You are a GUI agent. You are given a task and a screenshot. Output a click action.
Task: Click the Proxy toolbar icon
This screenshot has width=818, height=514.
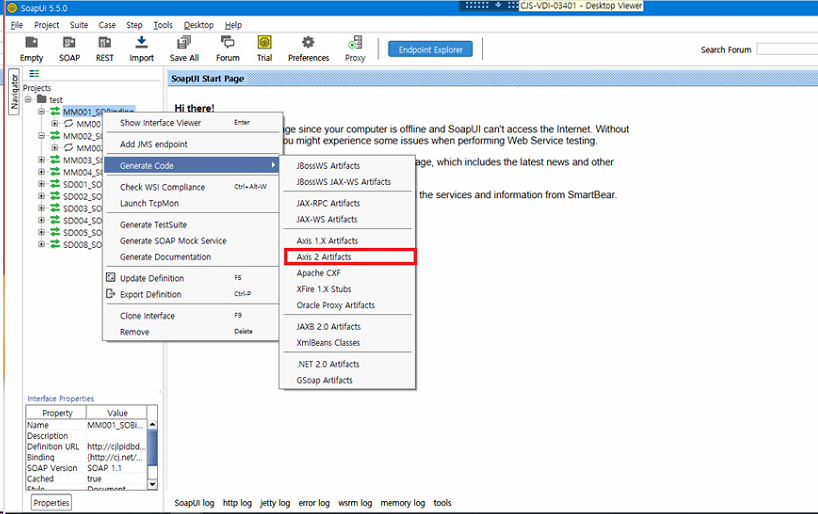tap(355, 42)
